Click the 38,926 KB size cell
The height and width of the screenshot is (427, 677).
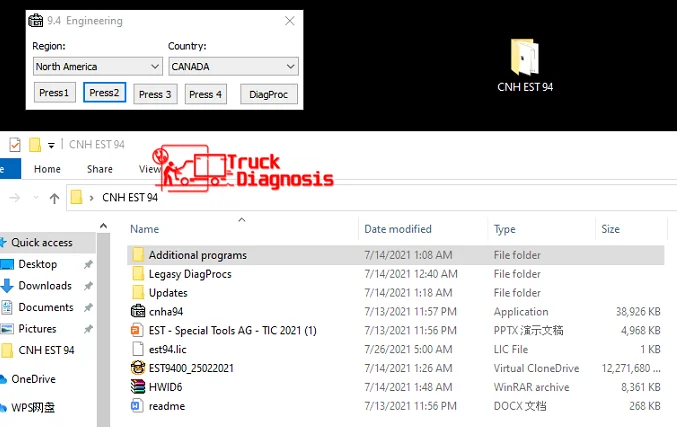click(638, 312)
